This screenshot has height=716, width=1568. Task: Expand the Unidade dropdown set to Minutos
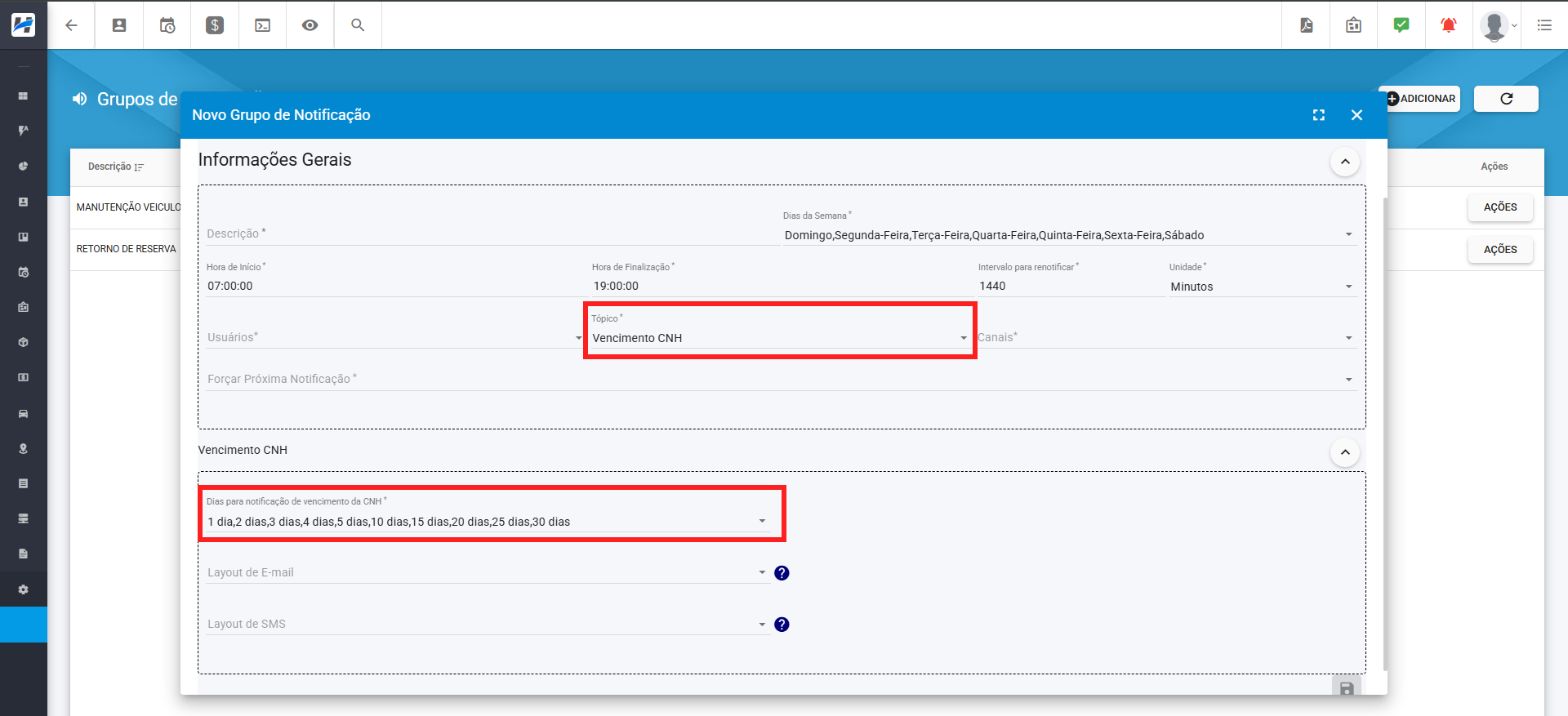tap(1263, 287)
